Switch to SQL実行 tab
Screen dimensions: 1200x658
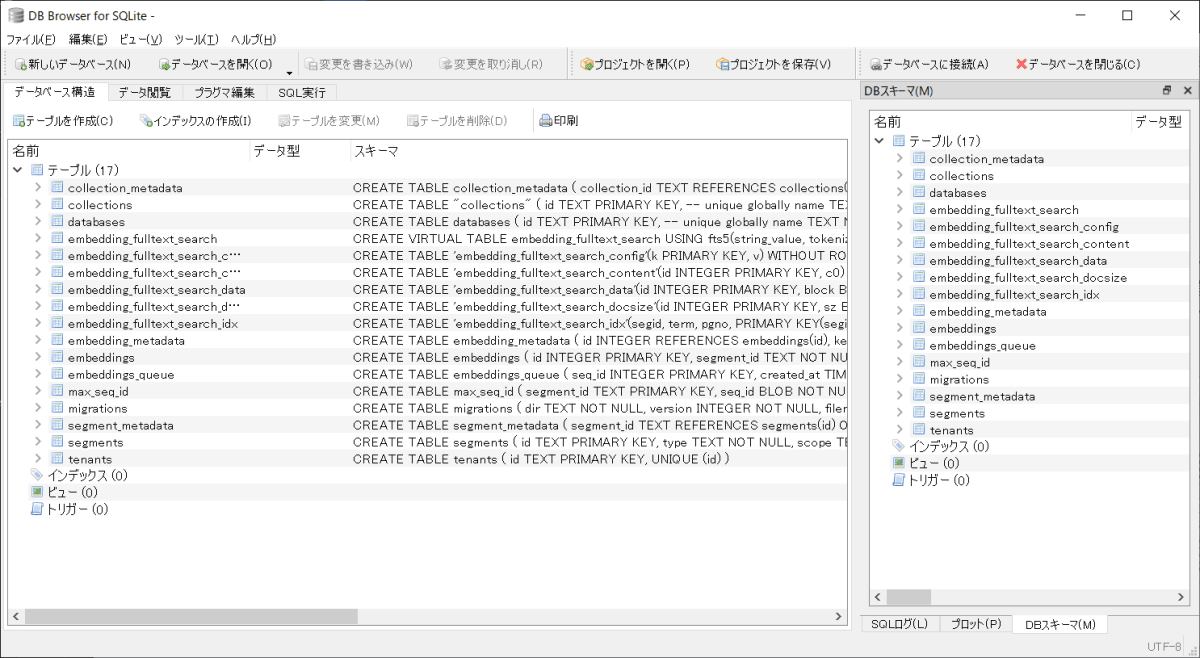pyautogui.click(x=301, y=92)
